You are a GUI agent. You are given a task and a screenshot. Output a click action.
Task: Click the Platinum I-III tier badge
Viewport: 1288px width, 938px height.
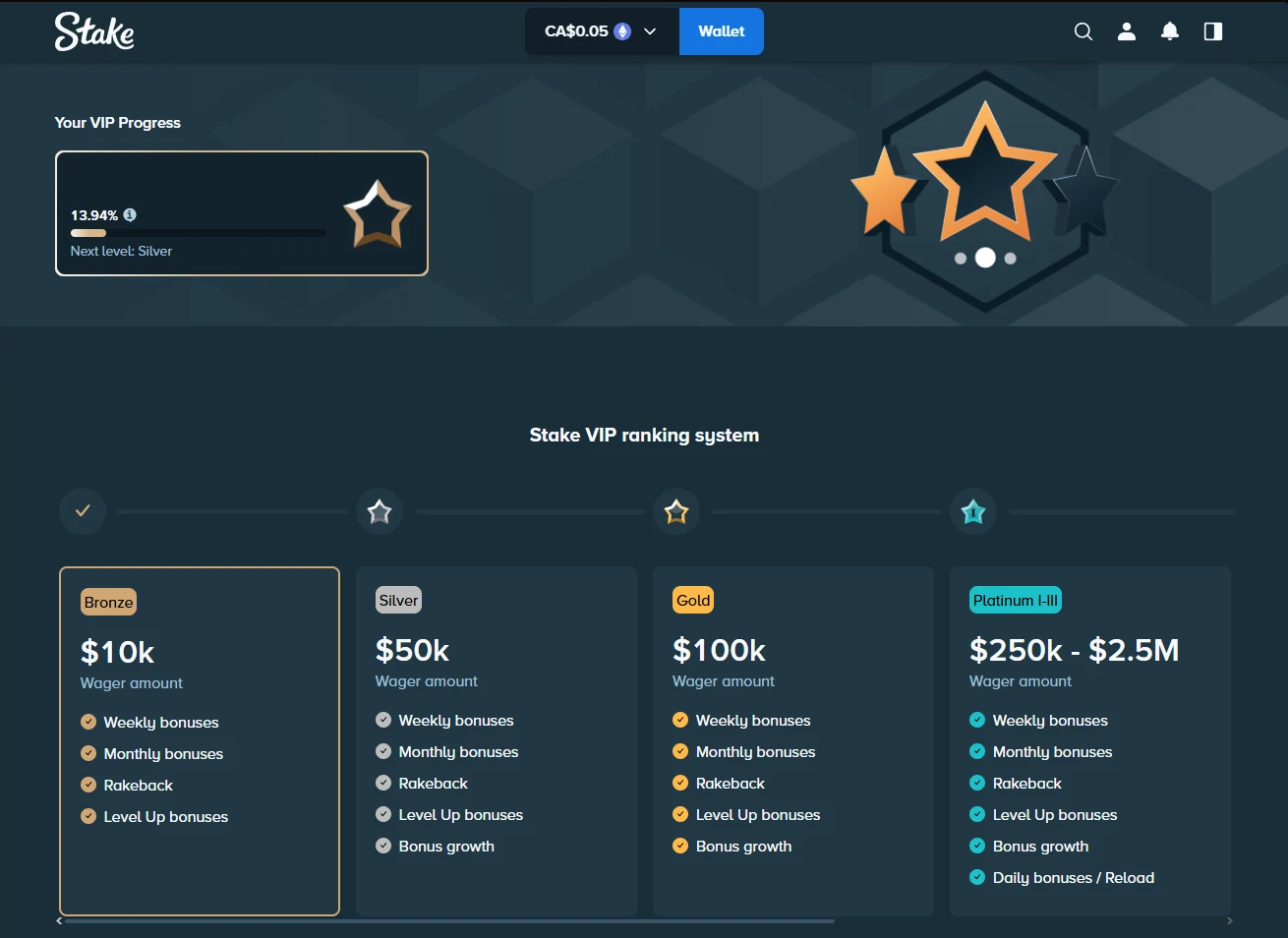tap(1016, 600)
